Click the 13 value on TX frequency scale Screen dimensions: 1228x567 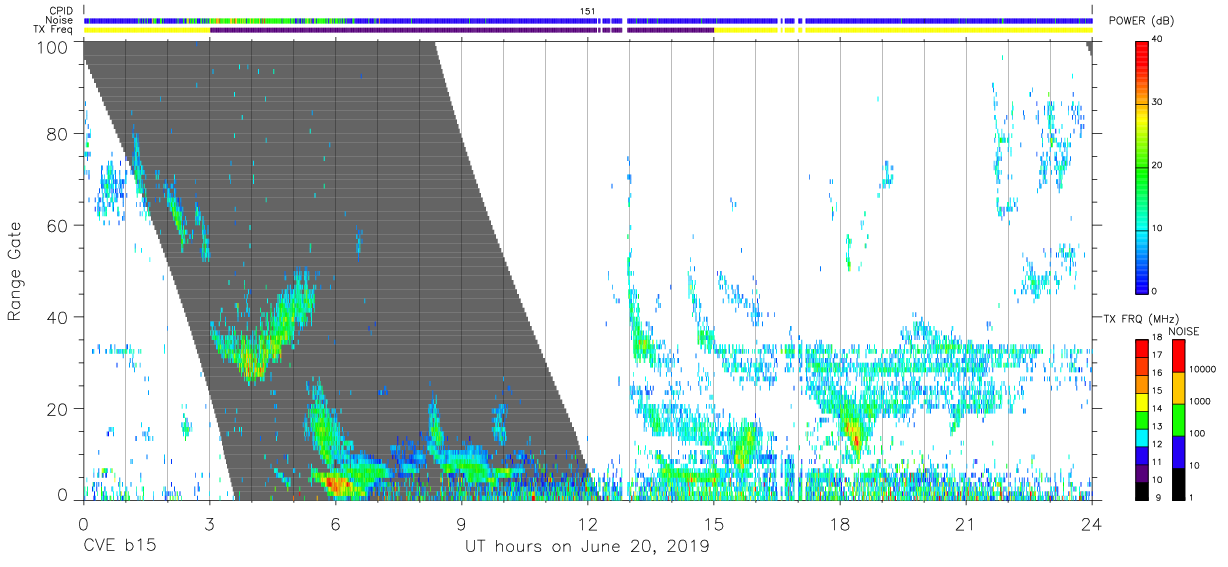click(x=1157, y=426)
